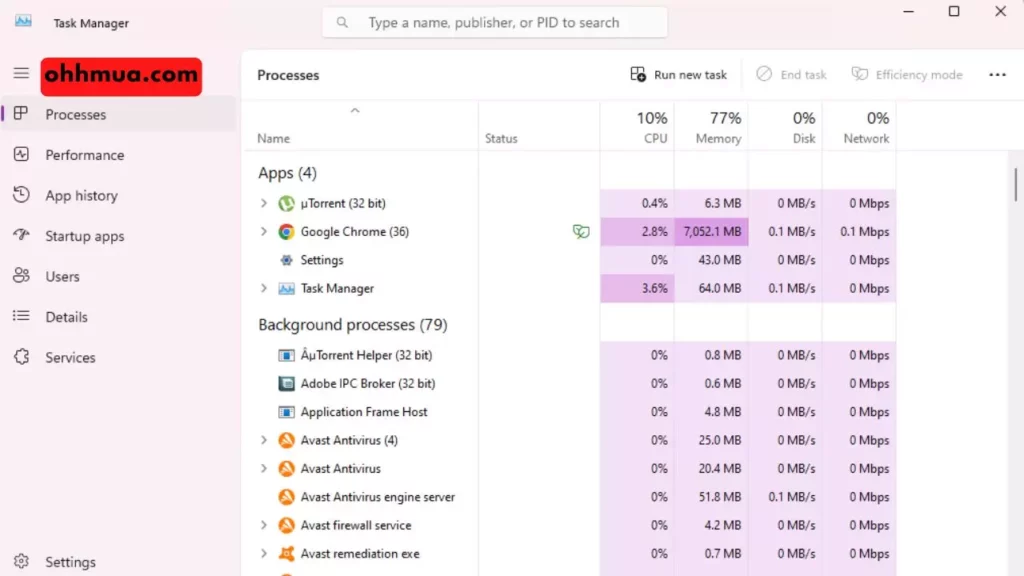Click the vertical scrollbar on process list

point(1016,185)
